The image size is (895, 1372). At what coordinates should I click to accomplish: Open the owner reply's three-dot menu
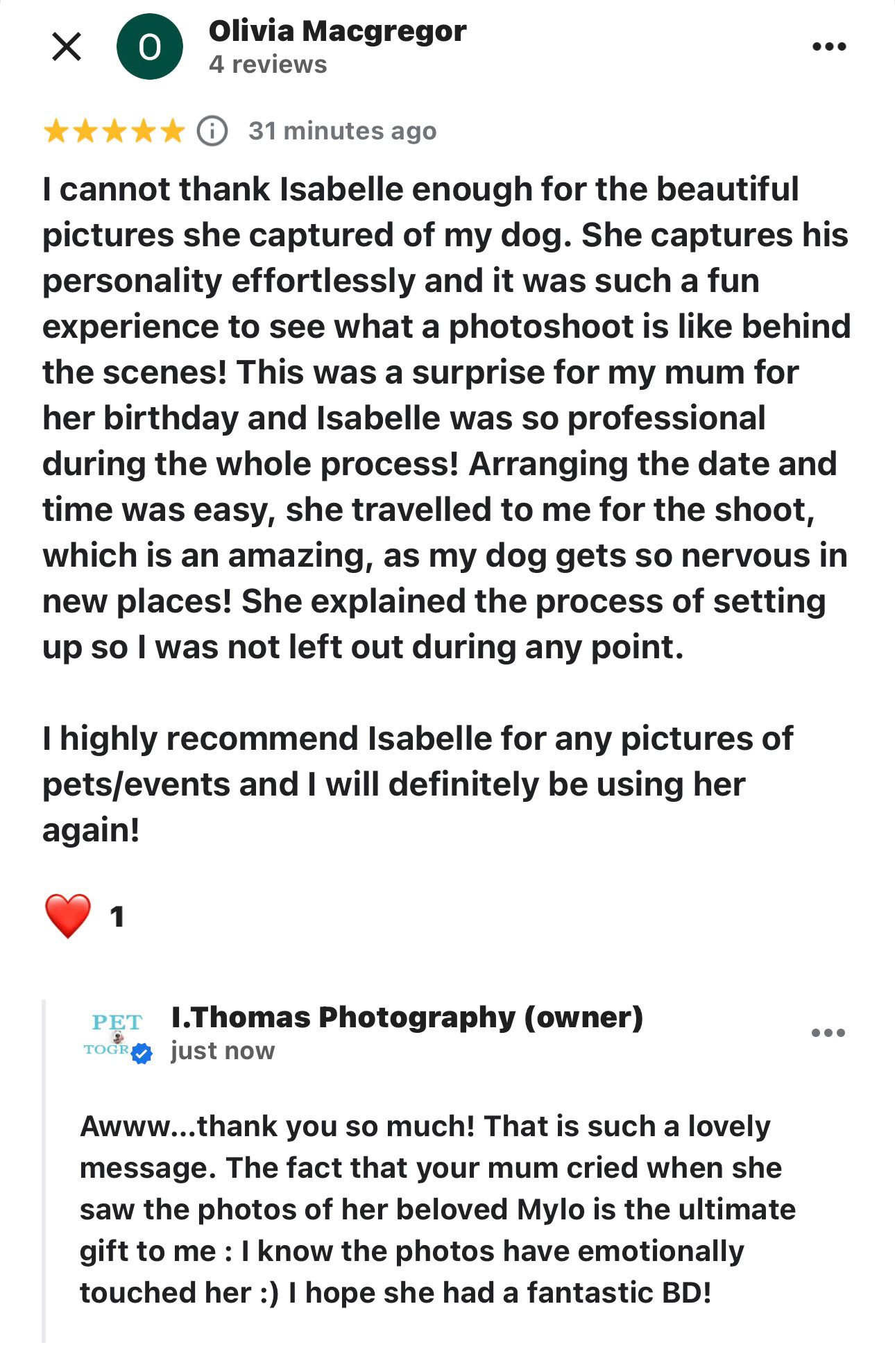828,1033
